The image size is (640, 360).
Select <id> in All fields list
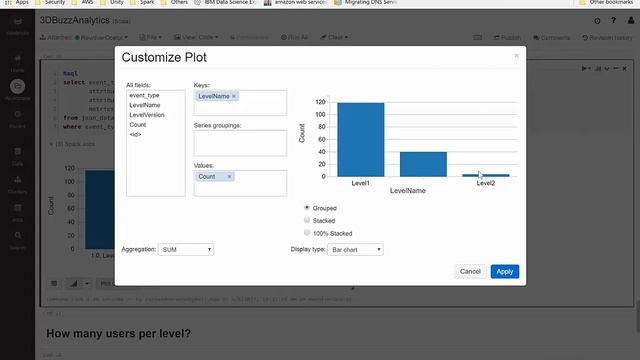click(x=135, y=134)
